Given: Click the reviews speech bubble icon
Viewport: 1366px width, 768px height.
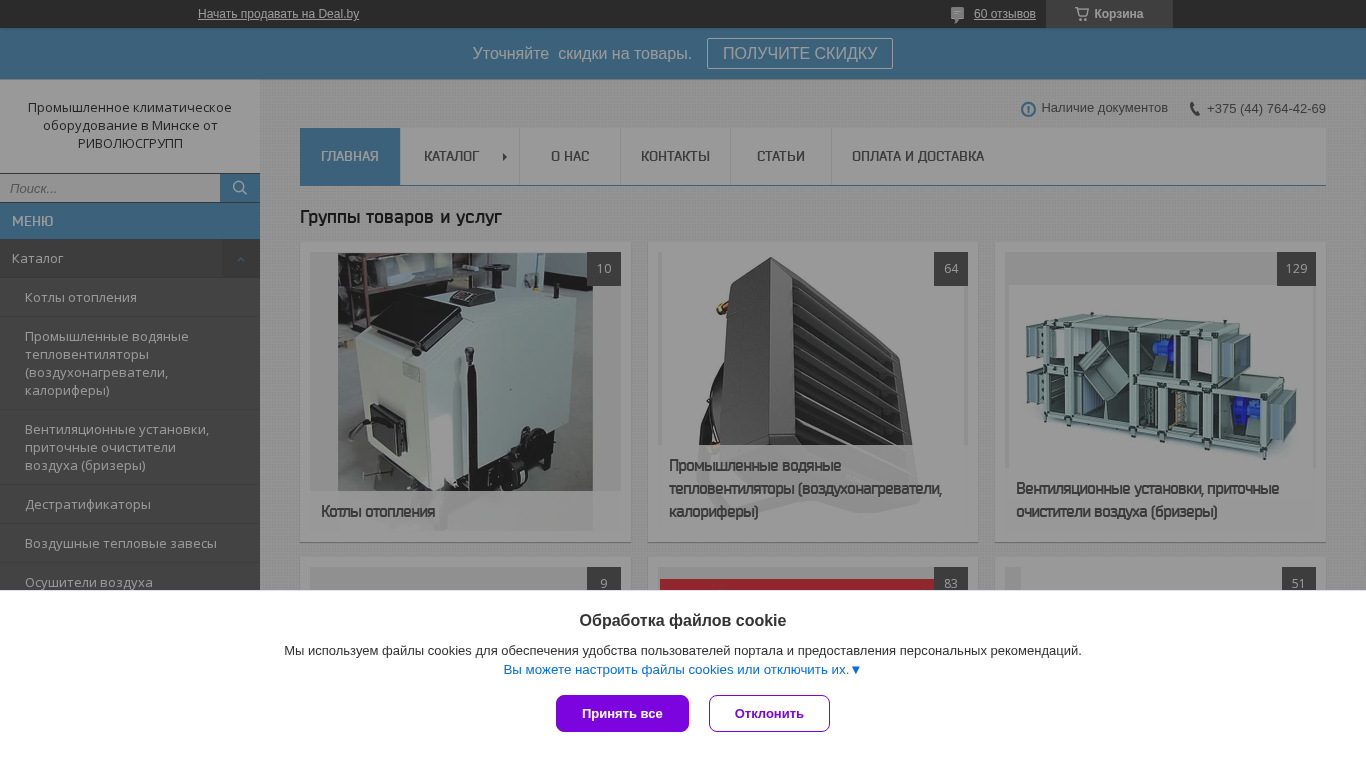Looking at the screenshot, I should pos(957,15).
